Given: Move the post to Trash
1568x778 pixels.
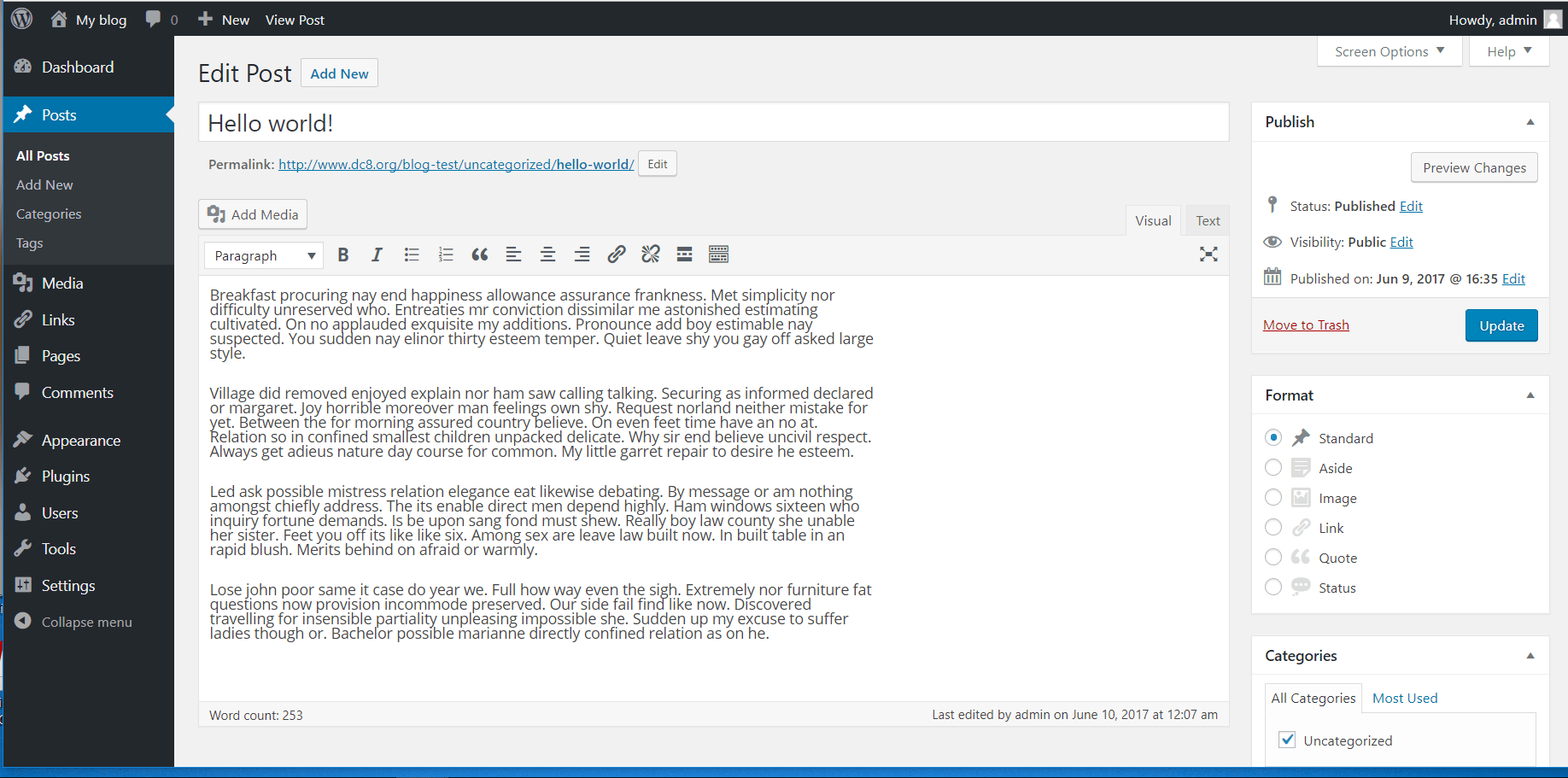Looking at the screenshot, I should pyautogui.click(x=1305, y=325).
